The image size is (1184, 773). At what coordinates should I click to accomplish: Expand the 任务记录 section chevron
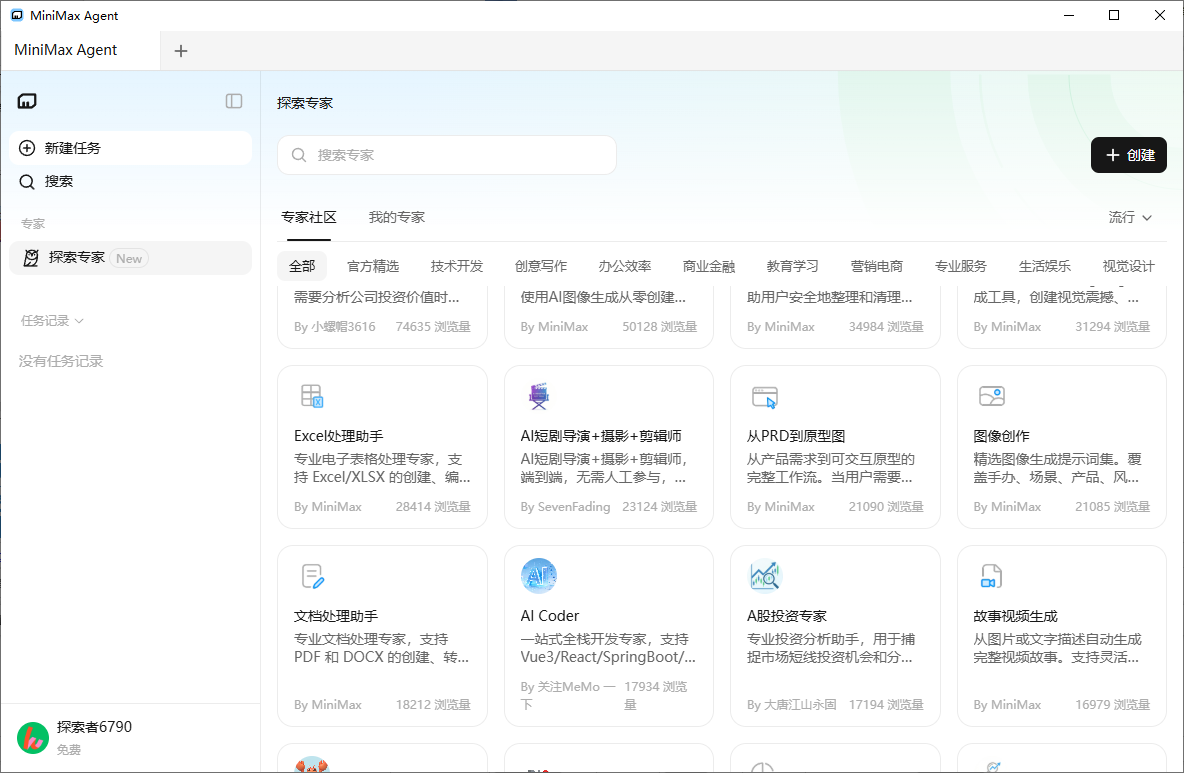(x=79, y=321)
